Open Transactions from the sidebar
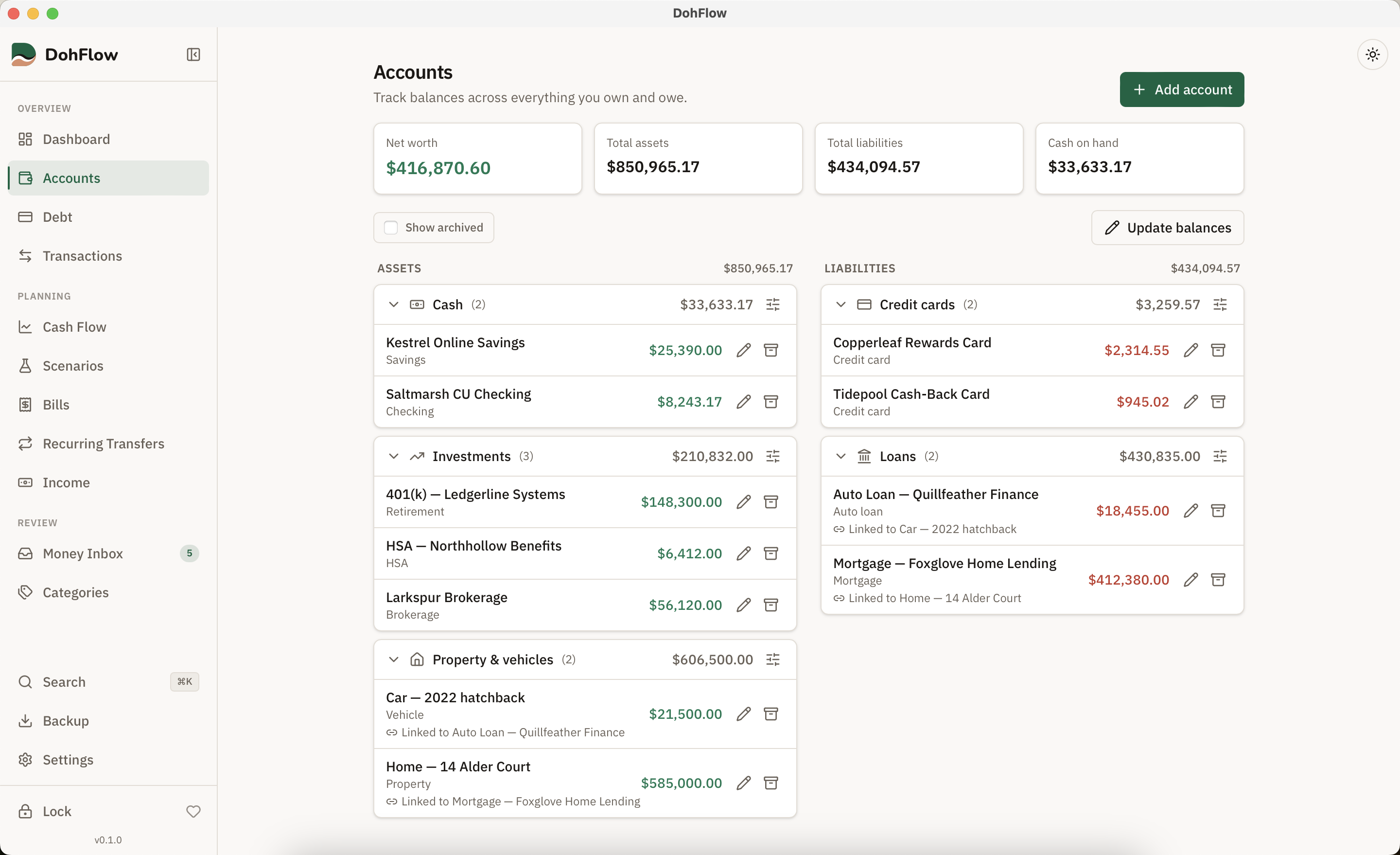 tap(108, 256)
